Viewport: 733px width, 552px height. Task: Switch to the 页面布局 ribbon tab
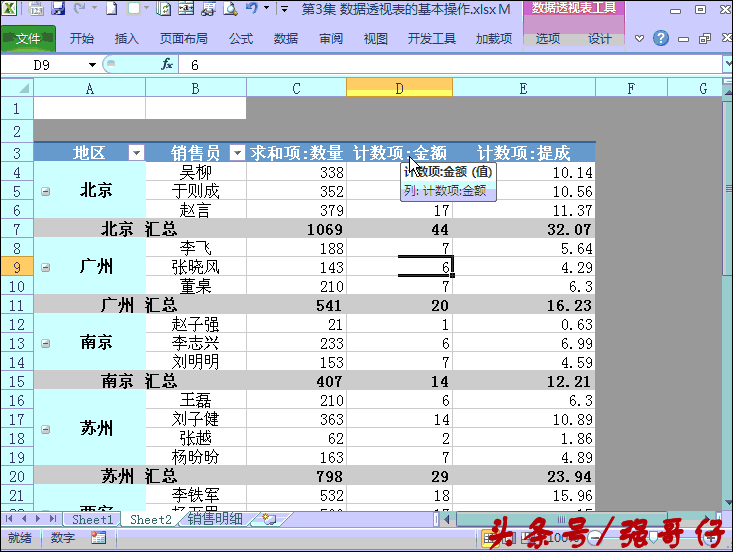[x=184, y=38]
